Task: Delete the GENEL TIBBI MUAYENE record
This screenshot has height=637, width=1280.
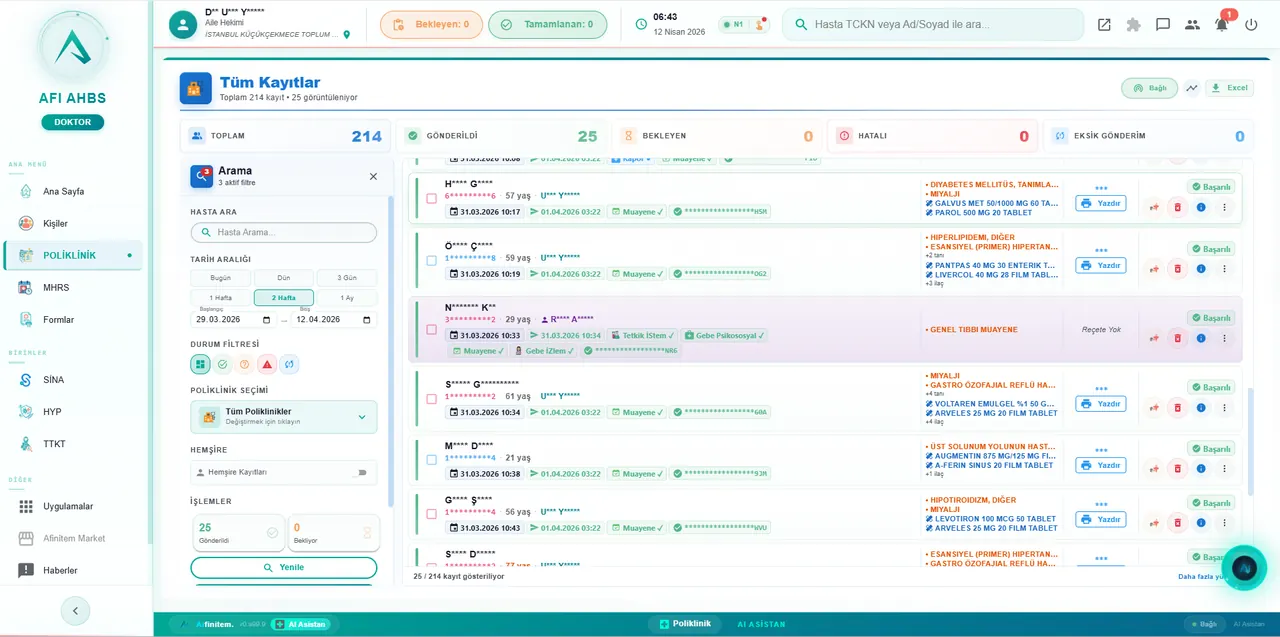Action: 1177,338
